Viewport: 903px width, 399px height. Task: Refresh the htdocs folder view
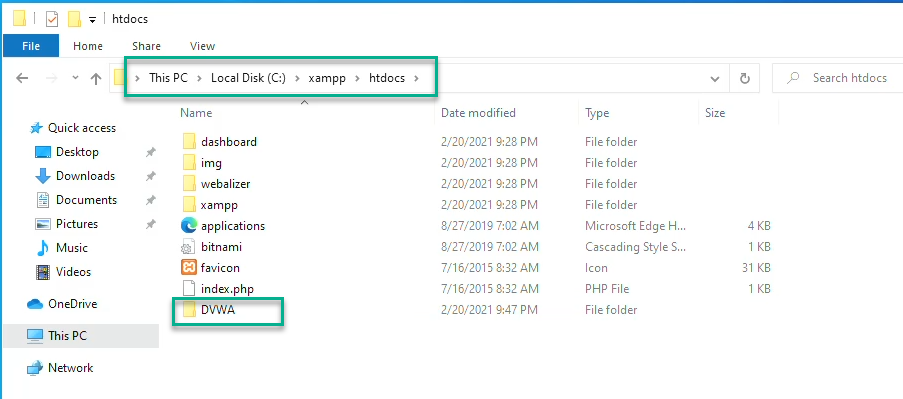745,78
